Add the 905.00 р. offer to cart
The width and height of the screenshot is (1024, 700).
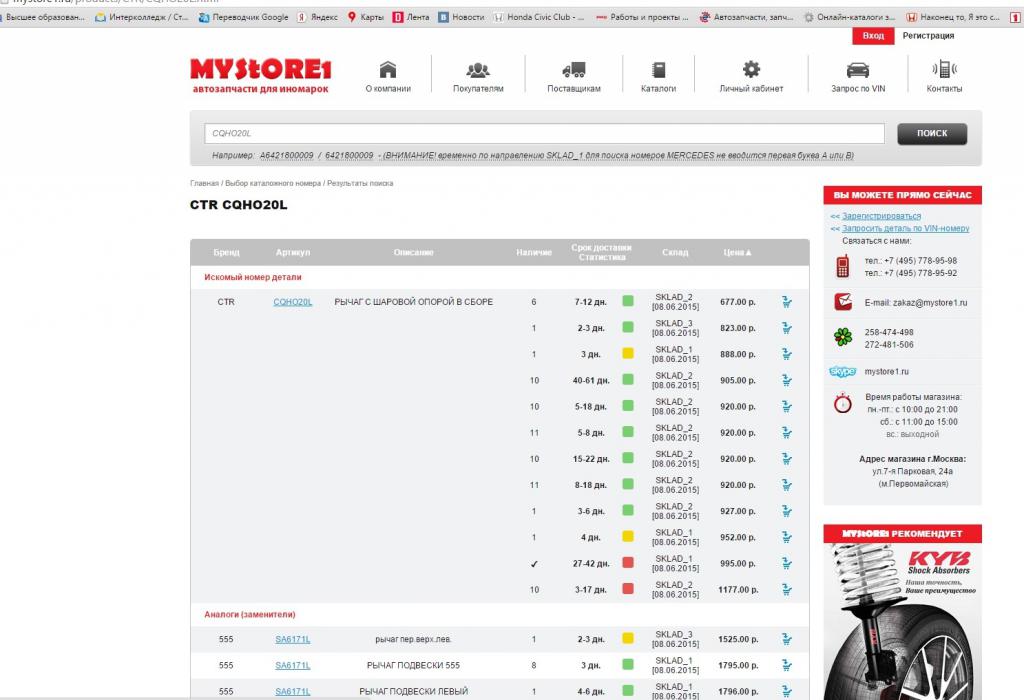tap(787, 380)
